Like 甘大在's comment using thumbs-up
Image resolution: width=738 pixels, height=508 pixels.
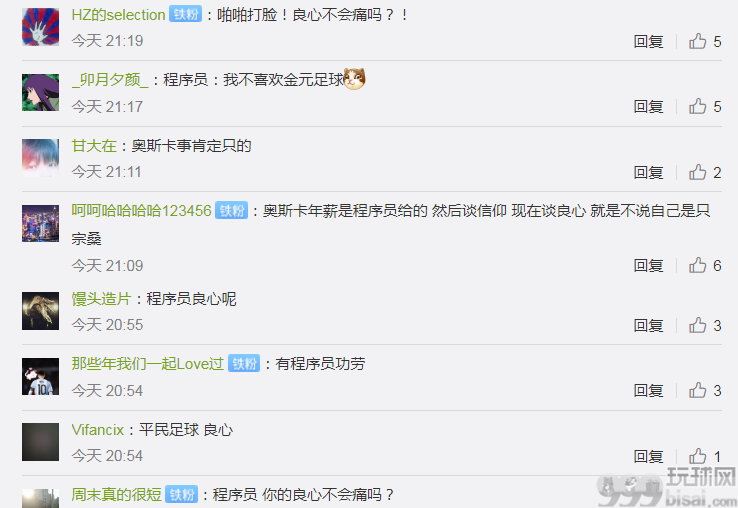698,172
